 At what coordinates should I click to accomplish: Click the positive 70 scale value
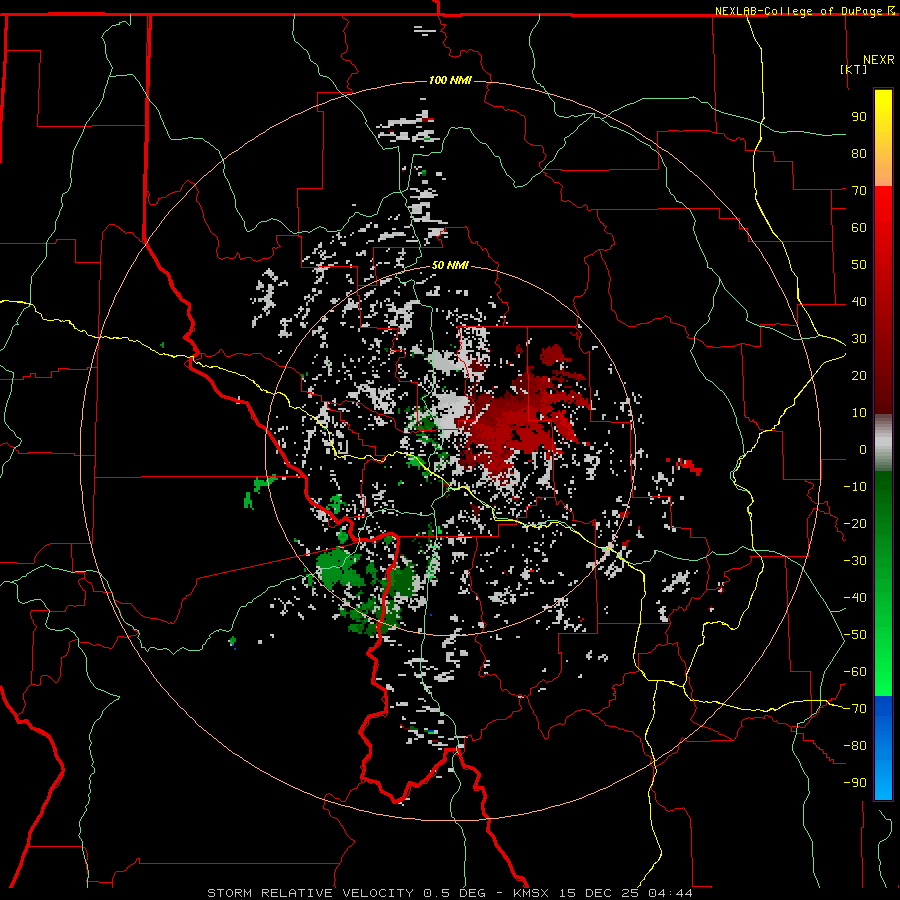(859, 191)
